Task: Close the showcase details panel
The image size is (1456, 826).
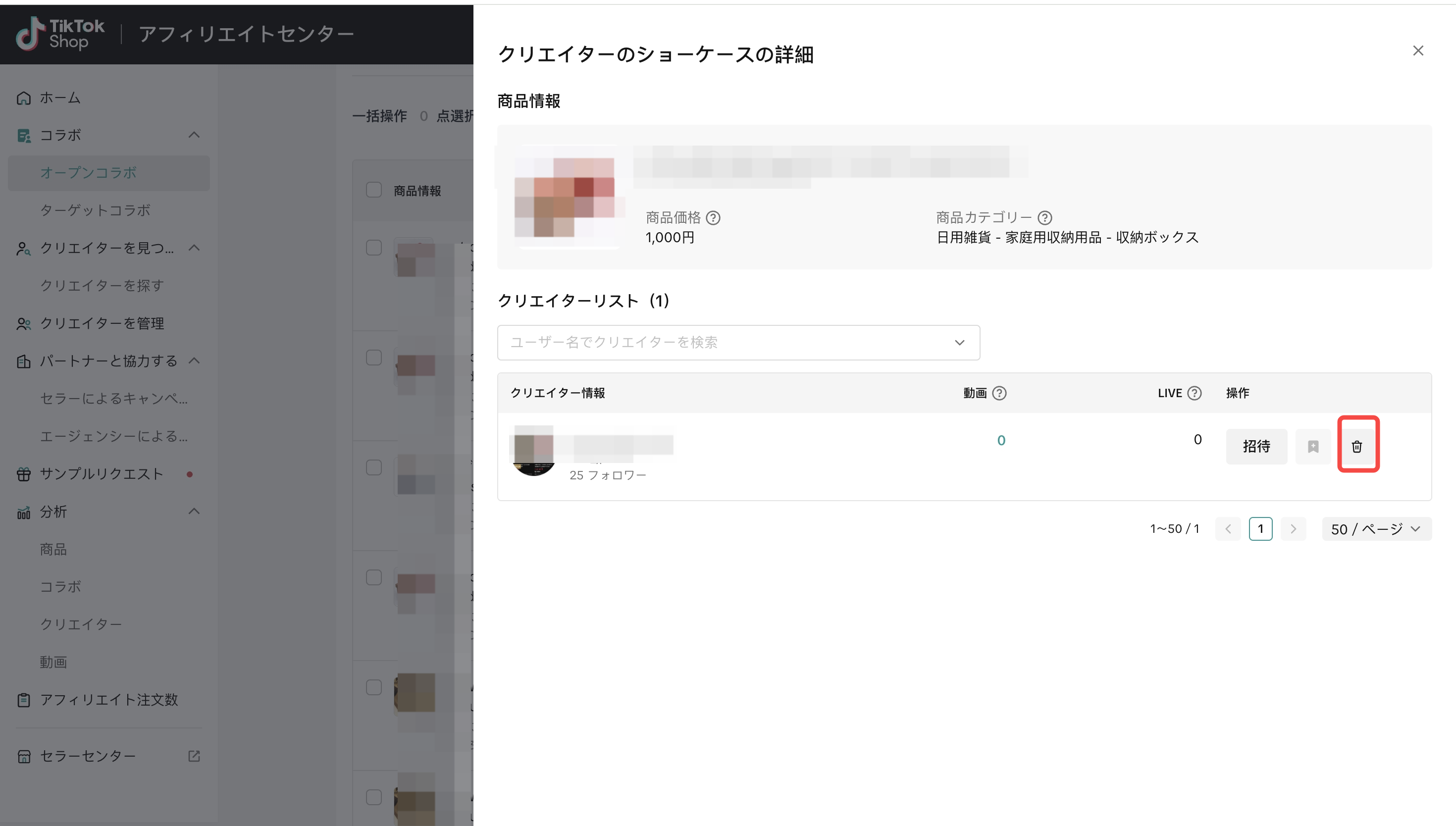Action: (x=1418, y=51)
